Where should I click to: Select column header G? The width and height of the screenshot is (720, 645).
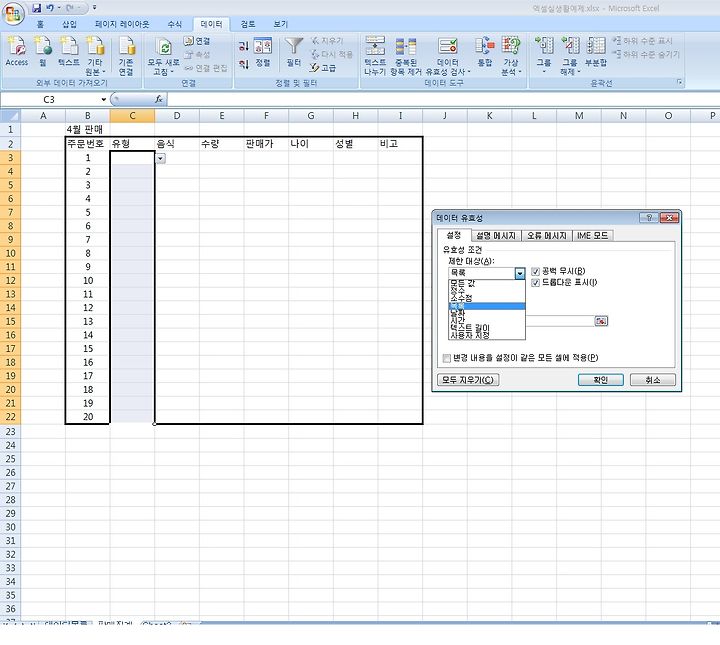click(x=311, y=116)
